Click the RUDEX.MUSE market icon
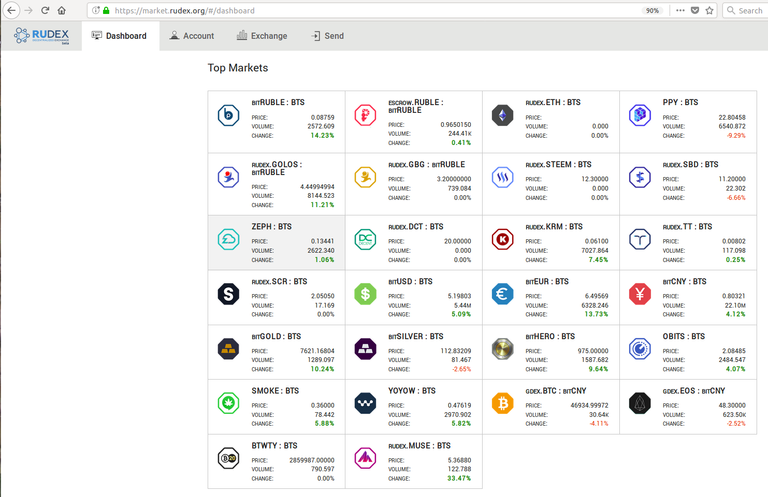 coord(365,458)
